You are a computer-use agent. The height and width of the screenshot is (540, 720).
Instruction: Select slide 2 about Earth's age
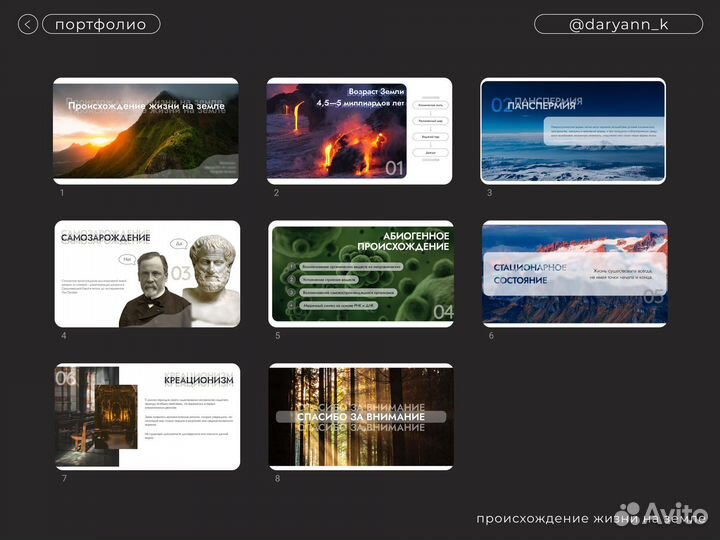click(x=359, y=130)
